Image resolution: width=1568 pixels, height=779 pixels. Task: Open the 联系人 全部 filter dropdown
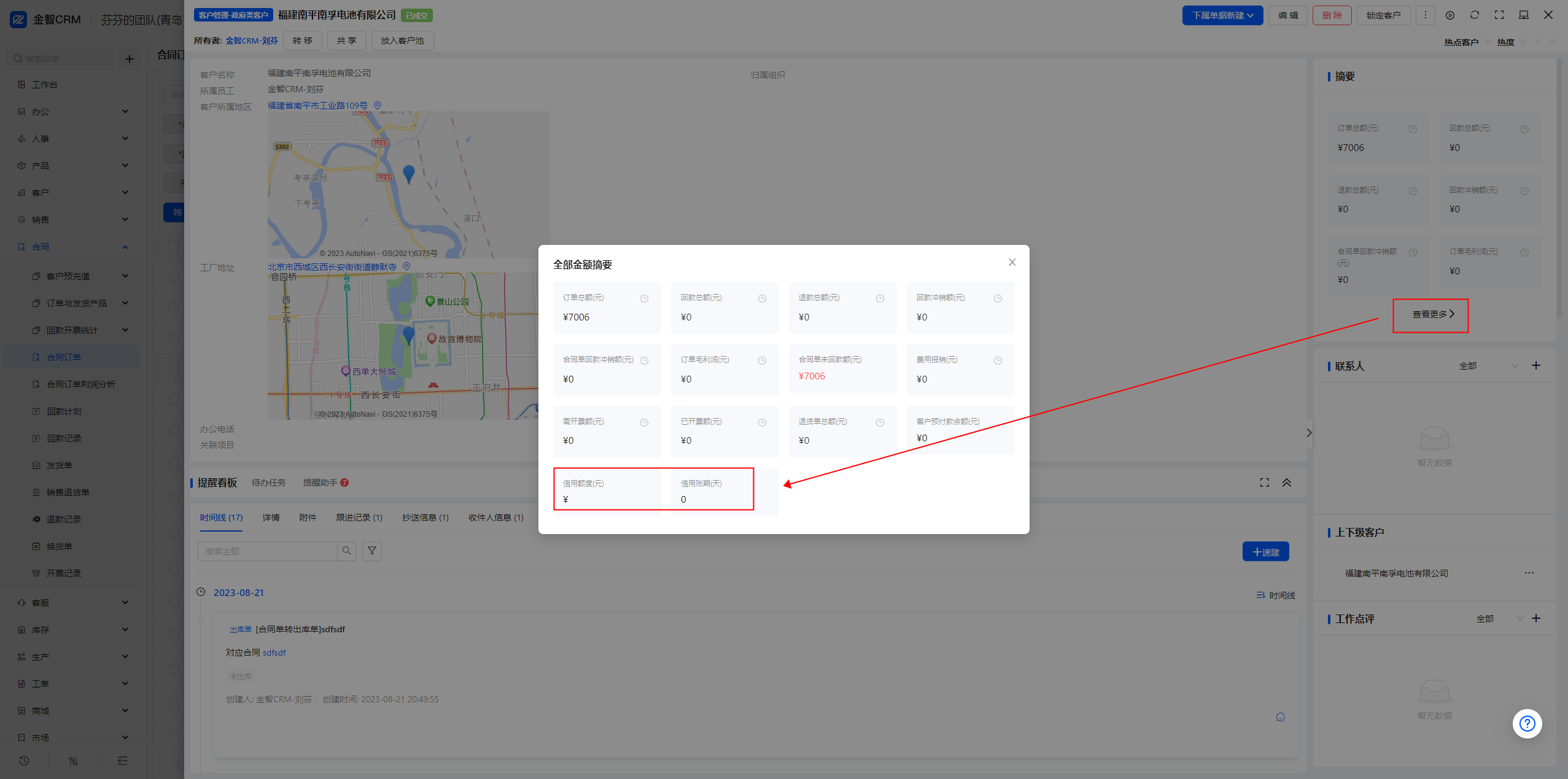click(1489, 366)
